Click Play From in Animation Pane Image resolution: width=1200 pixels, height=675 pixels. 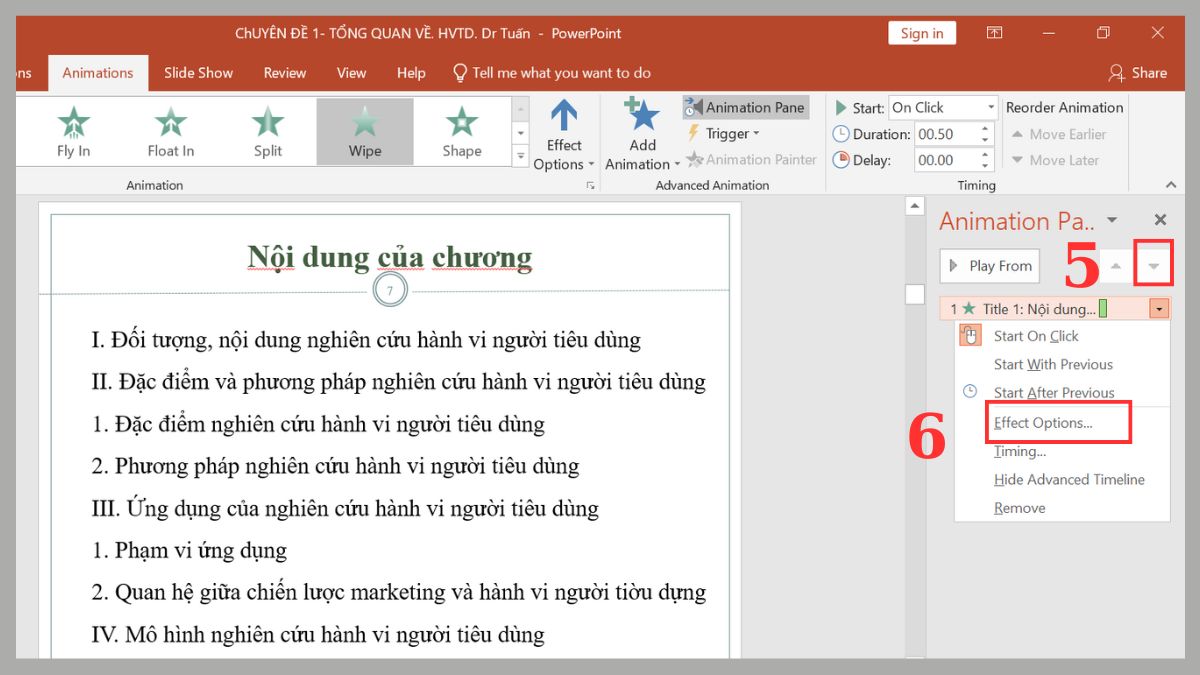click(989, 265)
